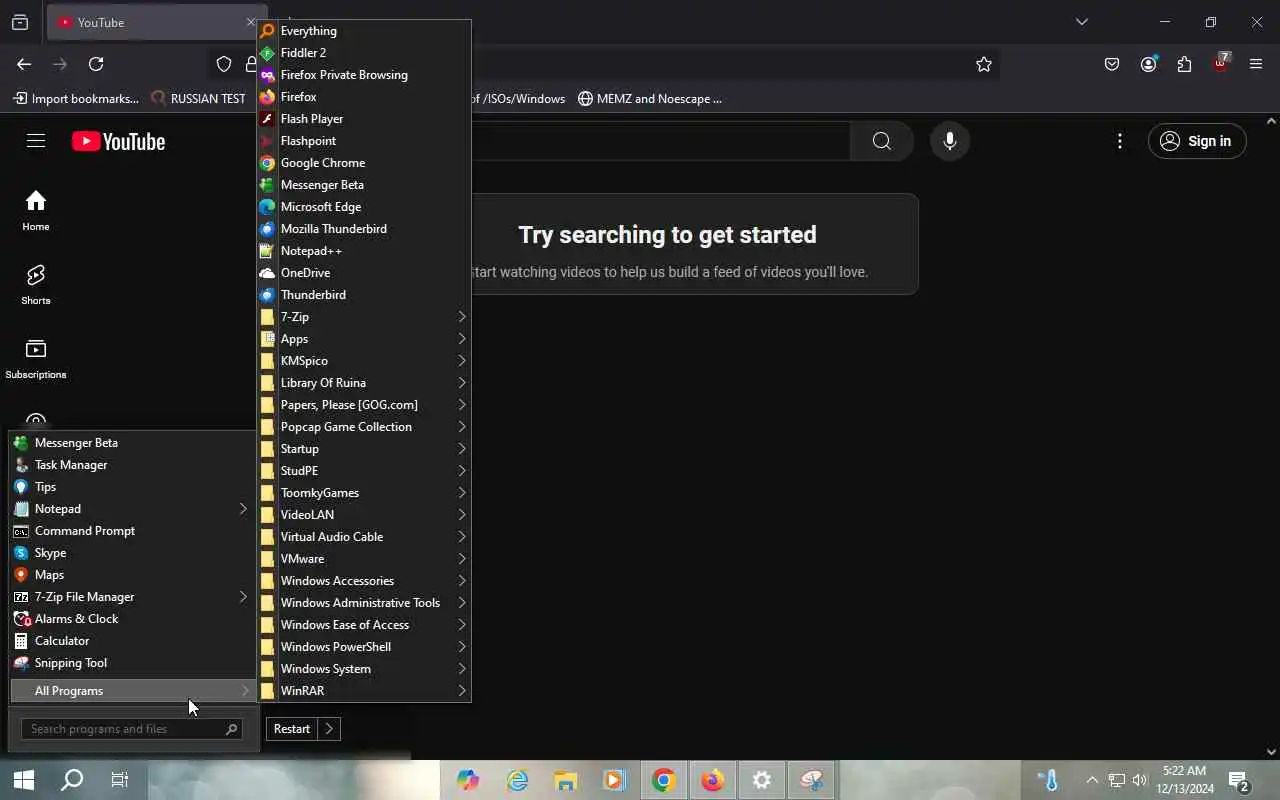Open File Explorer from taskbar
This screenshot has width=1280, height=800.
point(566,781)
